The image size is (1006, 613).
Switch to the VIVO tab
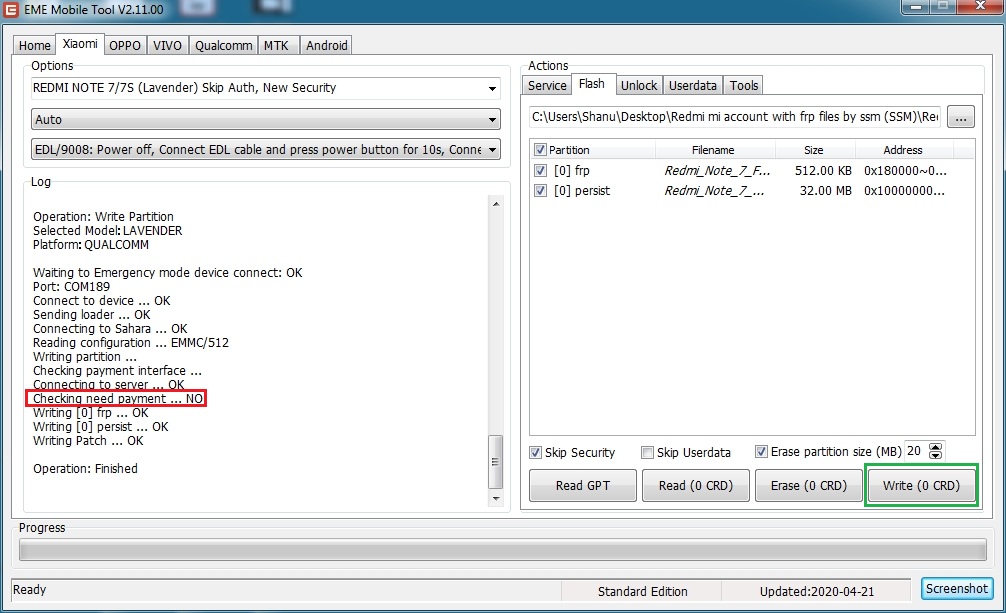[167, 46]
